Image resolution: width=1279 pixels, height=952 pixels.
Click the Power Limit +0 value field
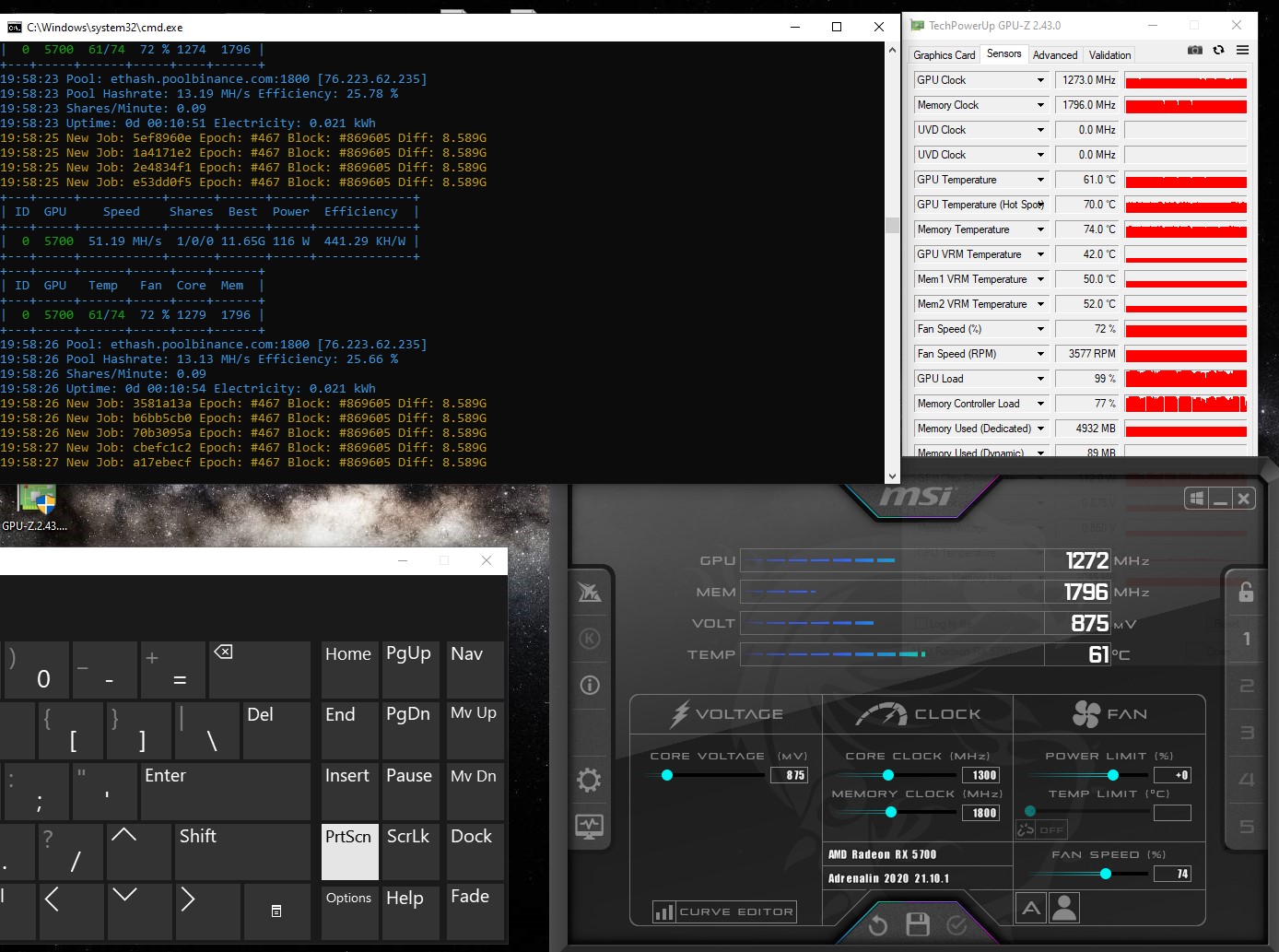(x=1172, y=775)
